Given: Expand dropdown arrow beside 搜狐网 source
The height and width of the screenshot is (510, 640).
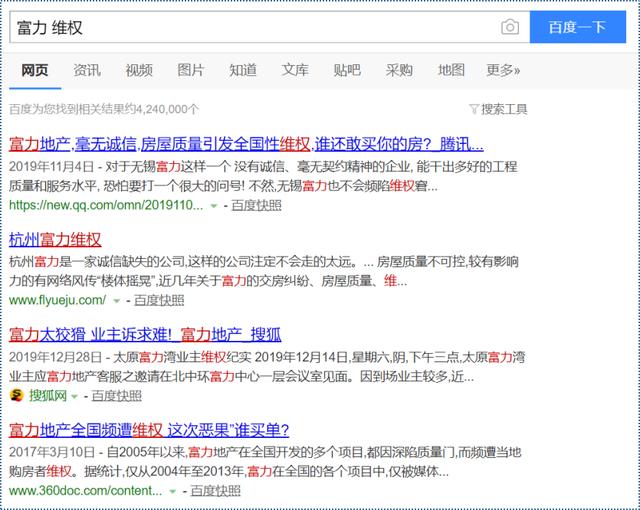Looking at the screenshot, I should pos(74,396).
